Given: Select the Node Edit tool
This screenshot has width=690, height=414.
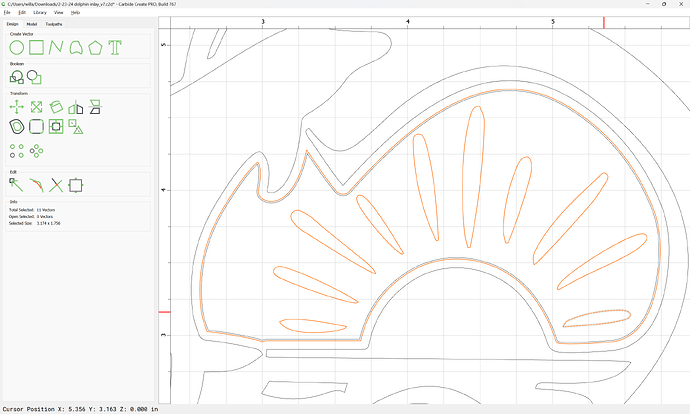Looking at the screenshot, I should (16, 185).
